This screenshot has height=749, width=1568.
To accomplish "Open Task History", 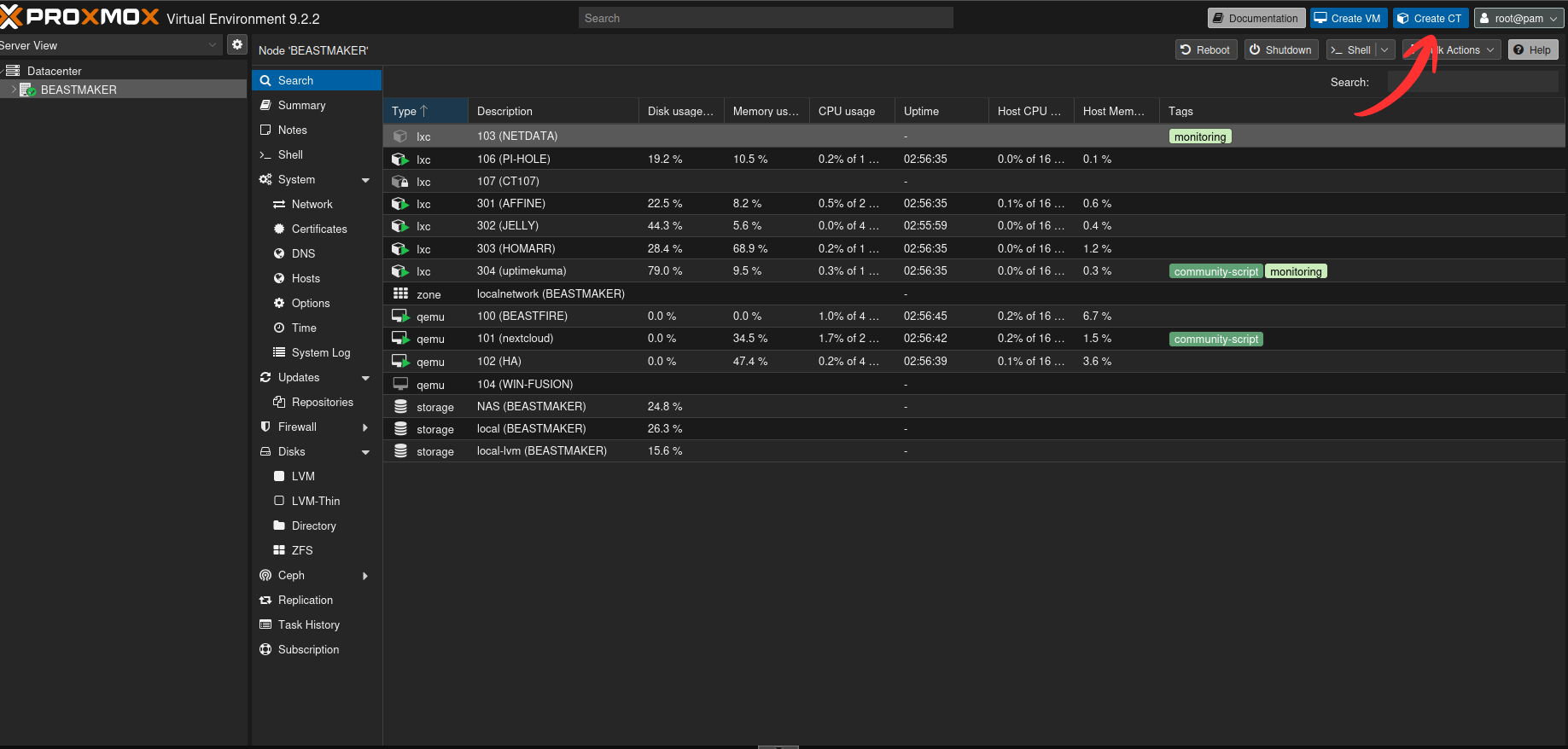I will pos(317,625).
